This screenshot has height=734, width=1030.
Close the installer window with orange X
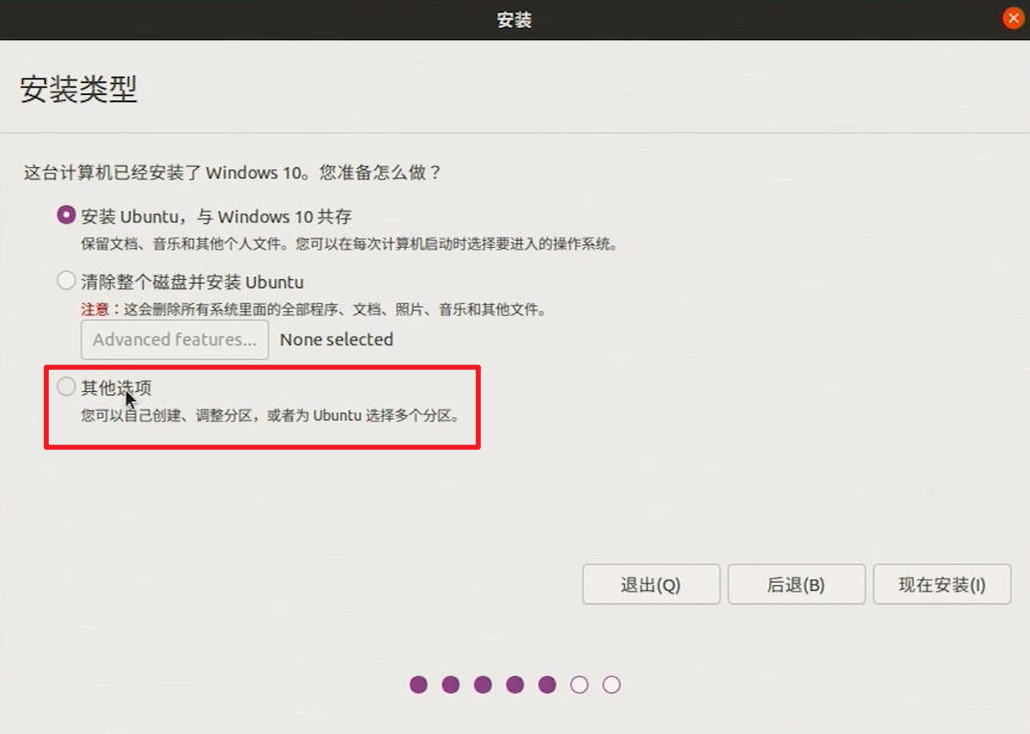(1013, 18)
